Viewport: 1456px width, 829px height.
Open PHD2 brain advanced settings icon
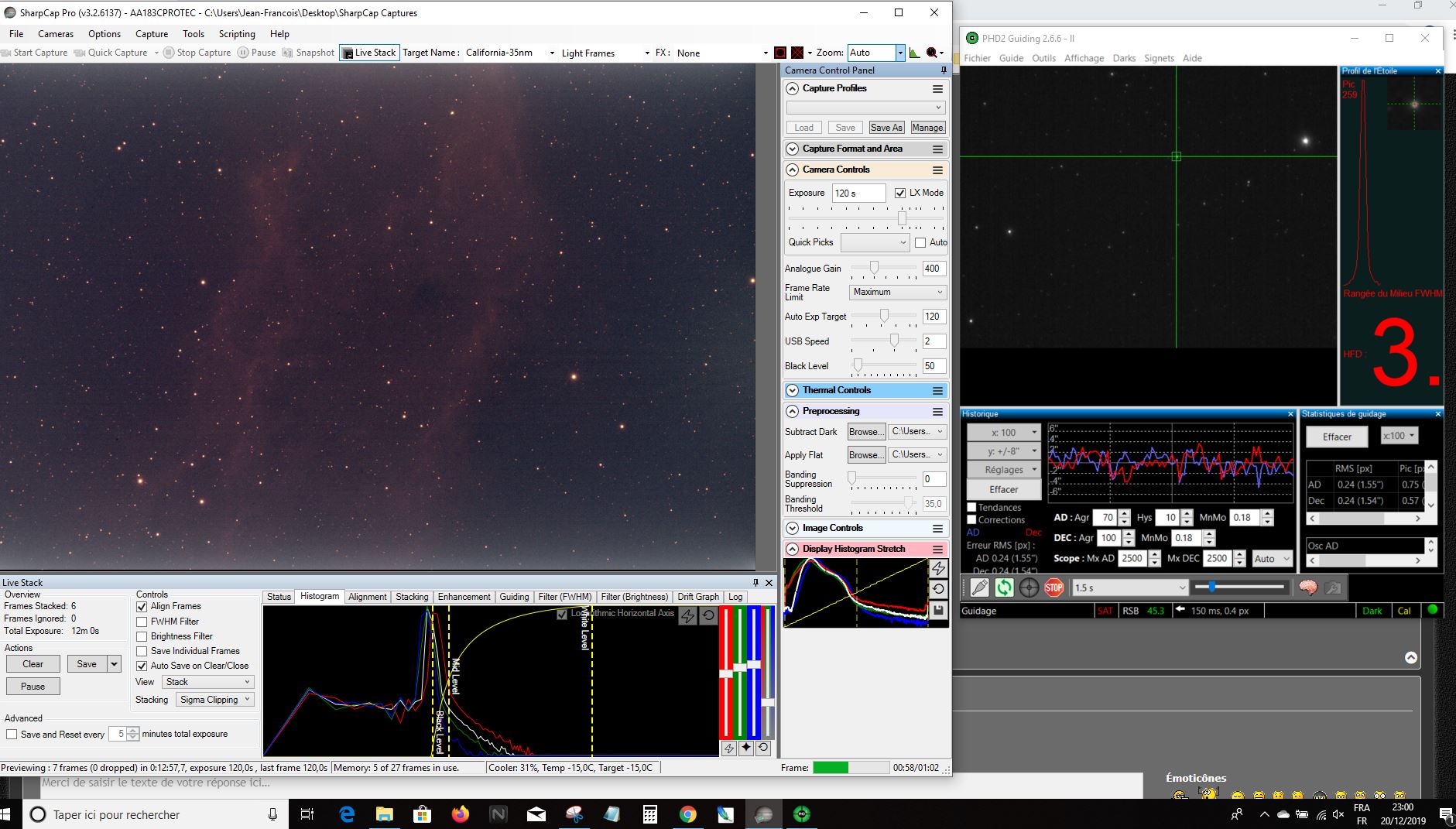pyautogui.click(x=1308, y=587)
